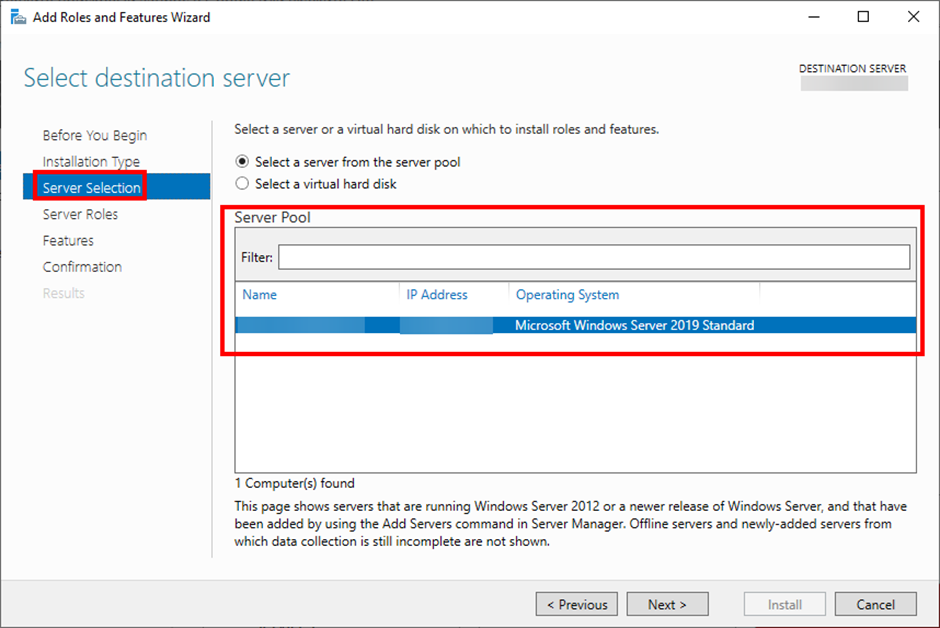Sort server pool by IP Address column
940x628 pixels.
[437, 294]
